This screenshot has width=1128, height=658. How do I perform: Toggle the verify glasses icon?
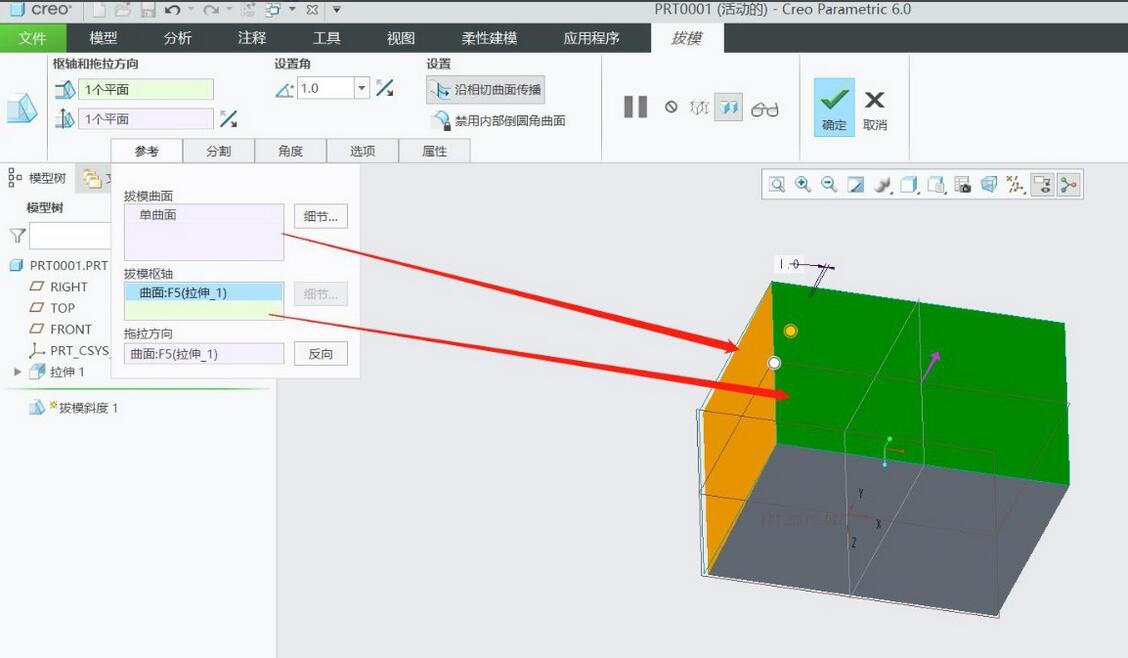(x=765, y=109)
